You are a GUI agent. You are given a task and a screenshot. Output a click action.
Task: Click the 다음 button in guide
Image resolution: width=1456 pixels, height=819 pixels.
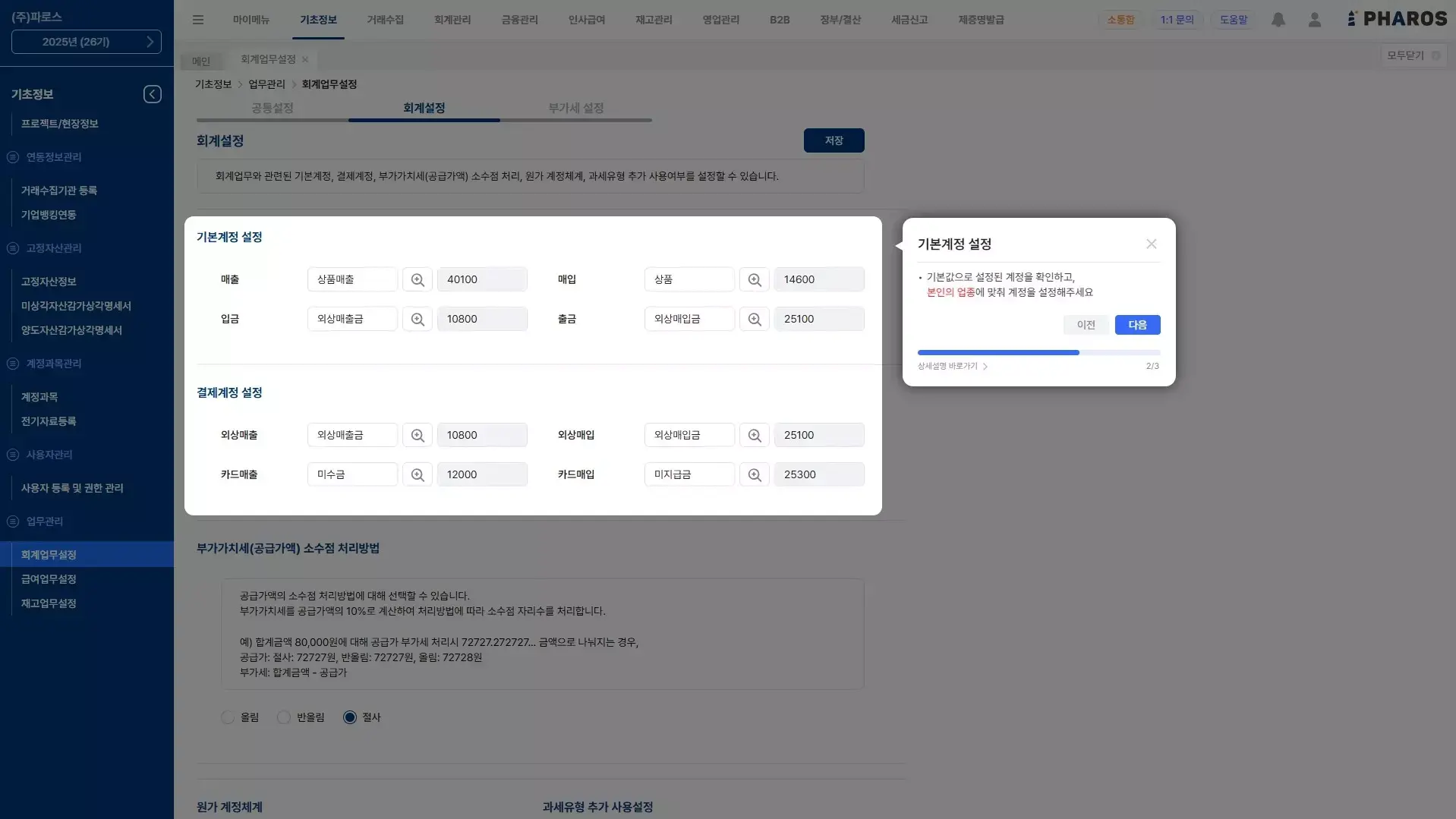point(1136,325)
